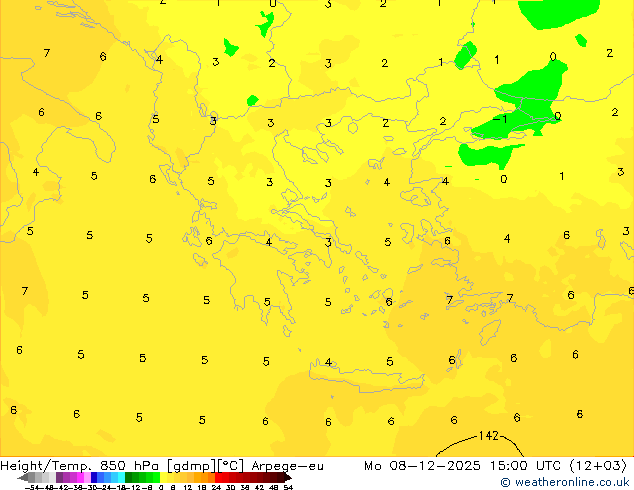Viewport: 634px width, 490px height.
Task: Open the weatheronline.co.uk copyright link
Action: tap(565, 482)
